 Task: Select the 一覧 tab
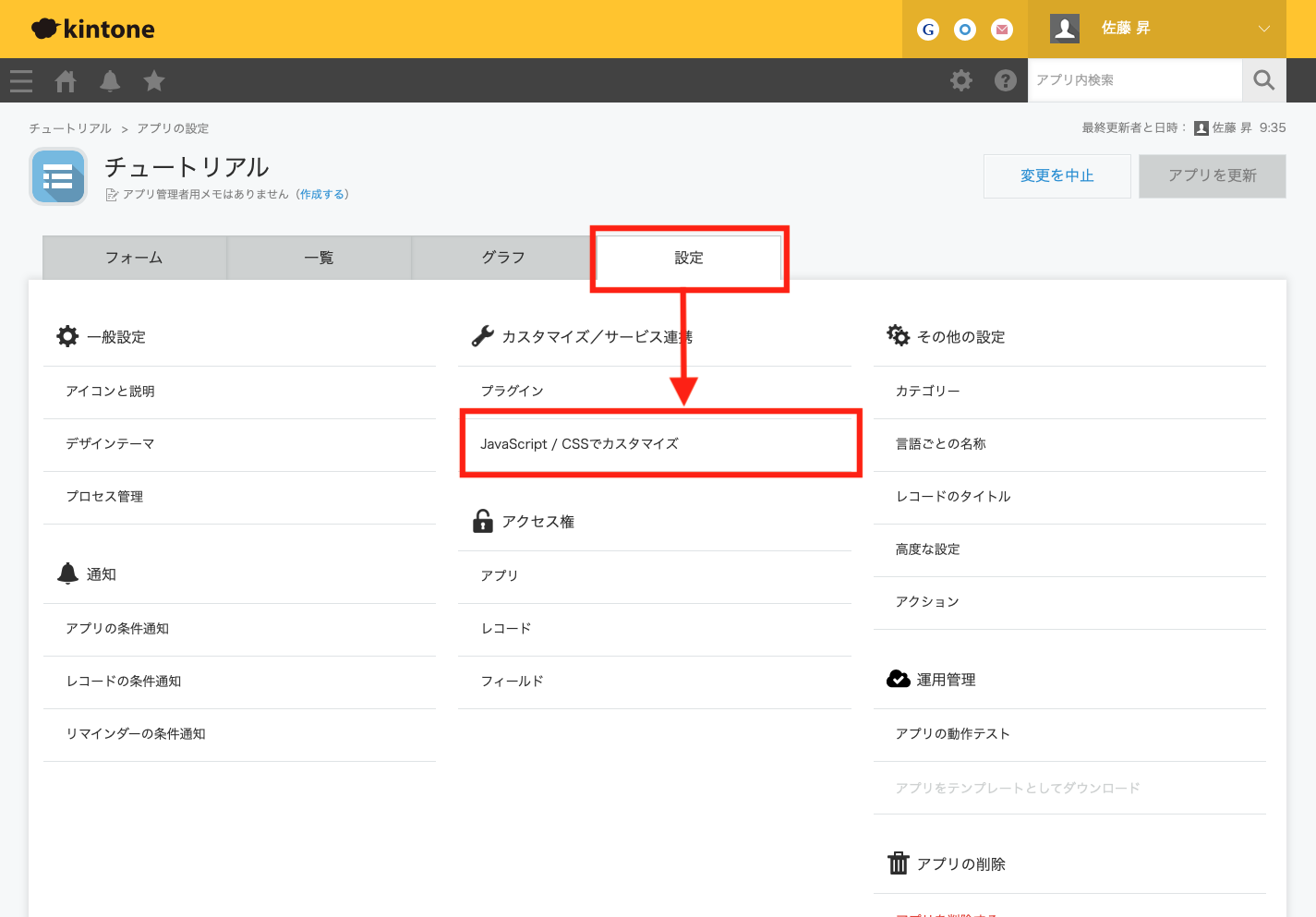coord(319,258)
